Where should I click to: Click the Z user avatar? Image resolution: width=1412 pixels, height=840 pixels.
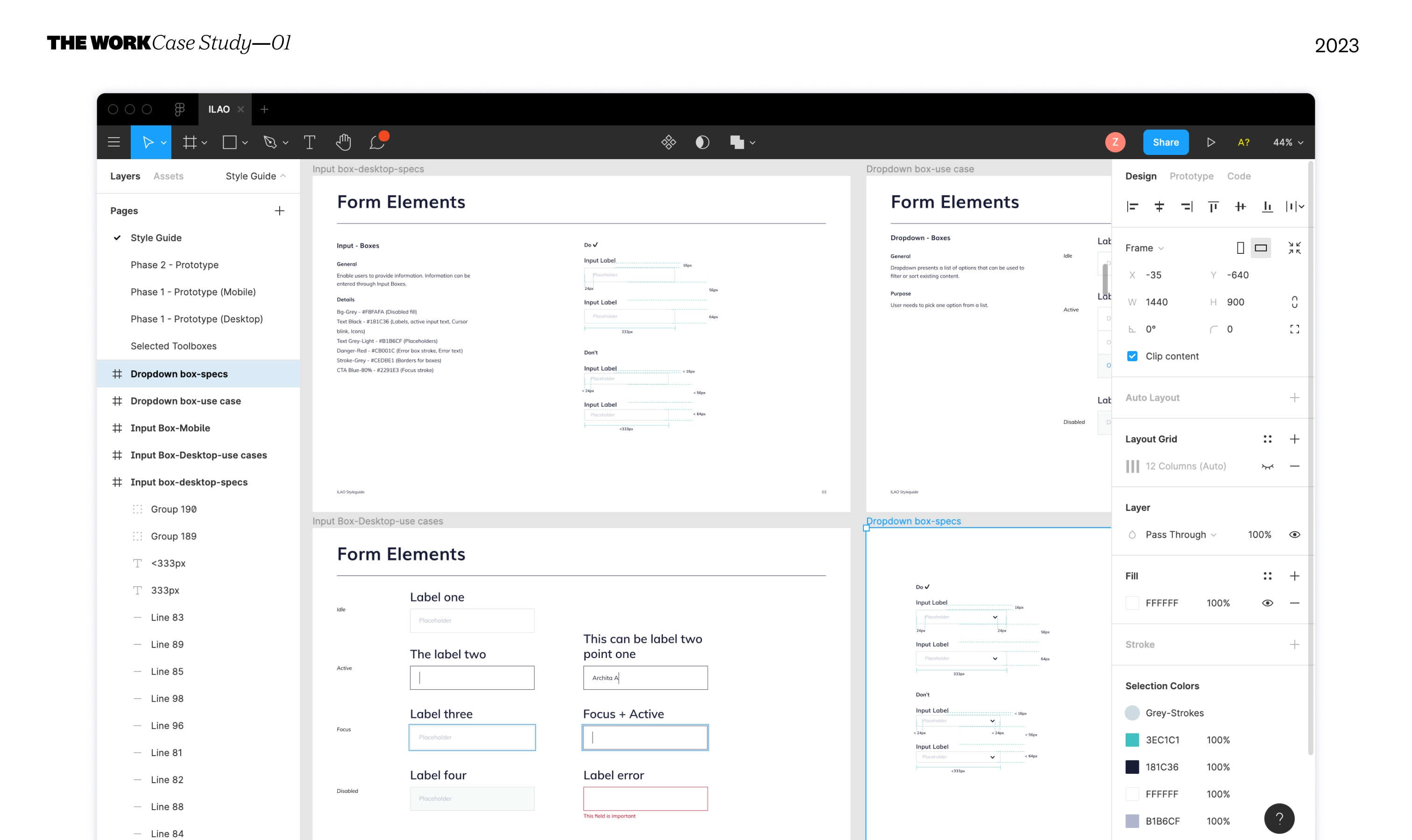click(x=1115, y=142)
